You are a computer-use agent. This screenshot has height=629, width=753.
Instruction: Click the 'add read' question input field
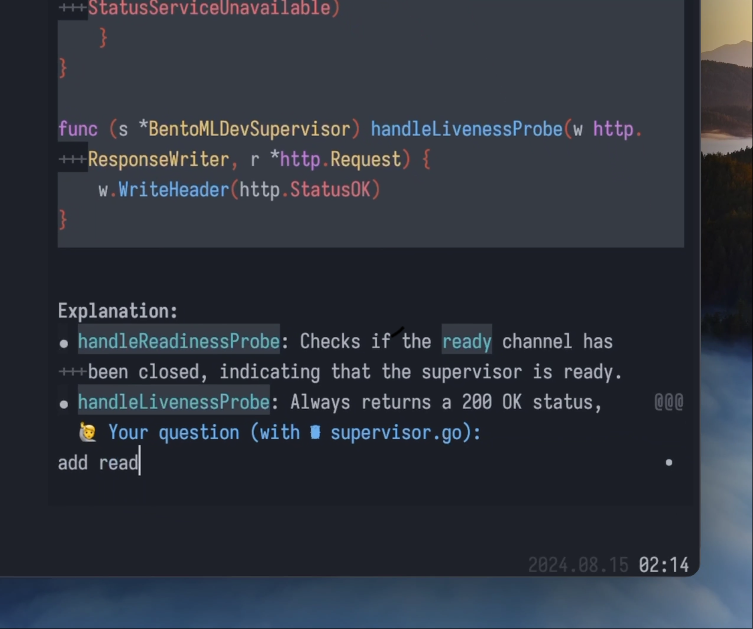[x=350, y=463]
